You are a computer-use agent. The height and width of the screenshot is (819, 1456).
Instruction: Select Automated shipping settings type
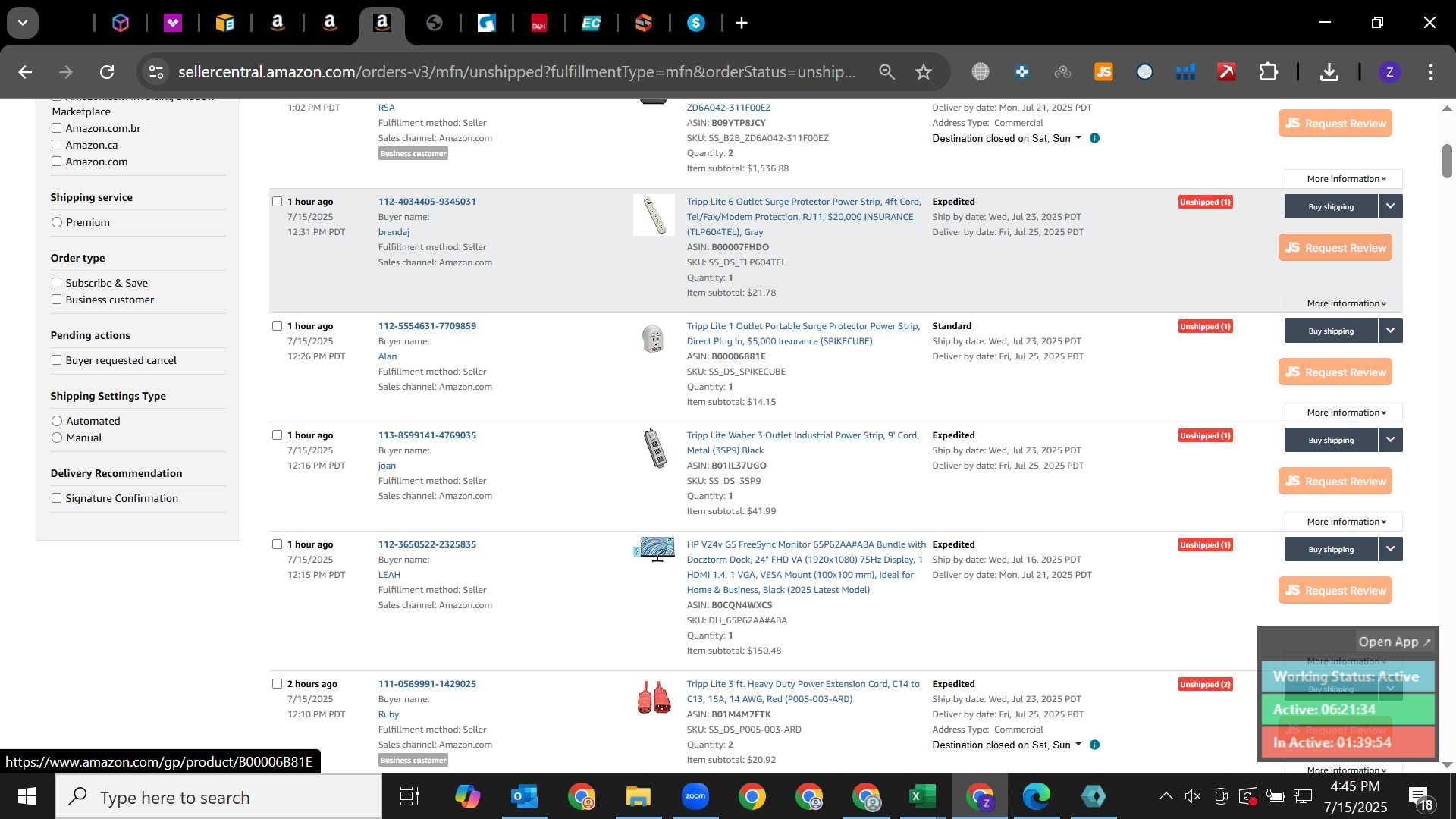click(x=57, y=421)
